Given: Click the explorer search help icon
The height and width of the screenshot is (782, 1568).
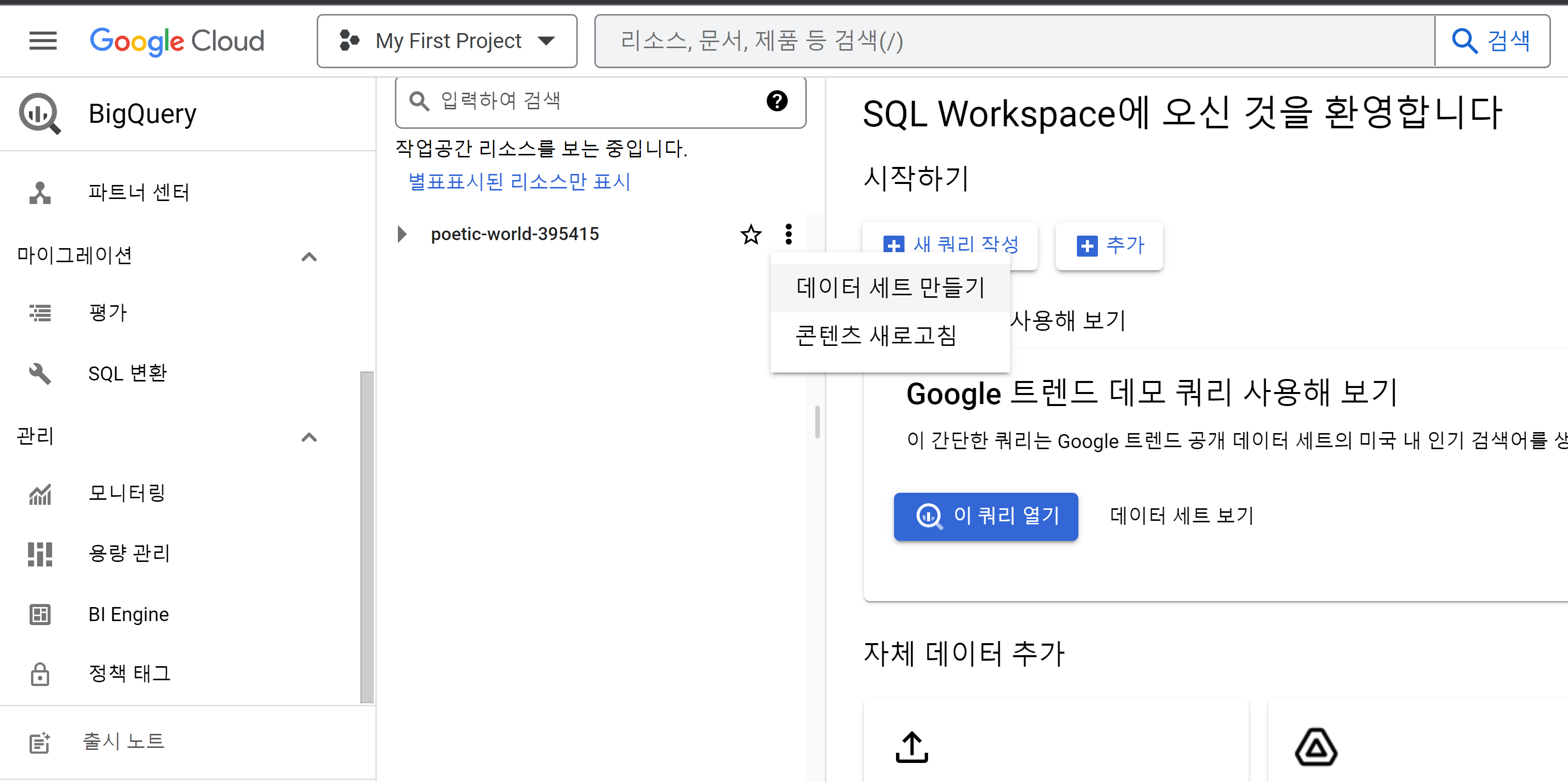Looking at the screenshot, I should click(x=777, y=100).
